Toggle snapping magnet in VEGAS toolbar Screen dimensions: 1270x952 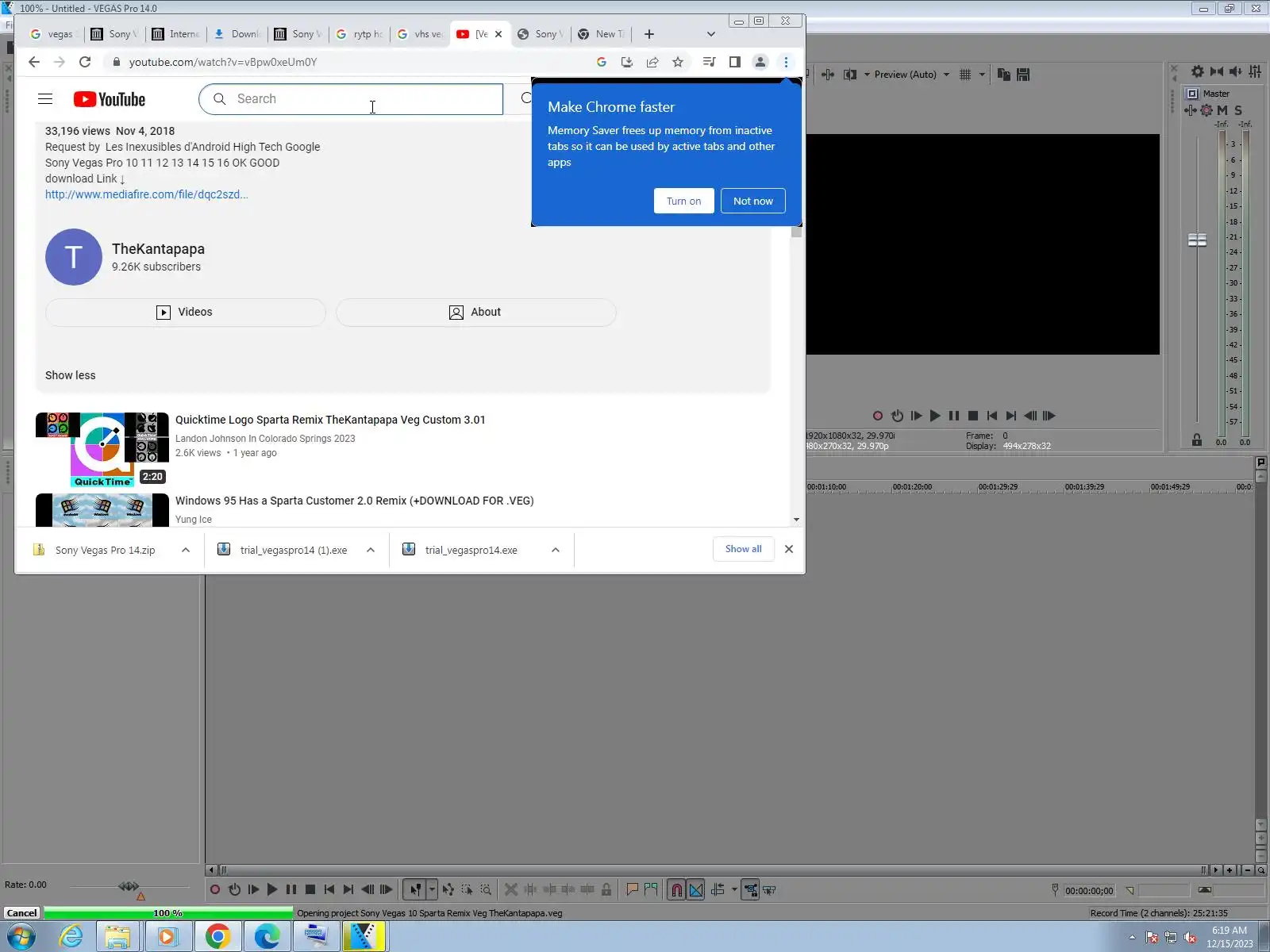[676, 890]
